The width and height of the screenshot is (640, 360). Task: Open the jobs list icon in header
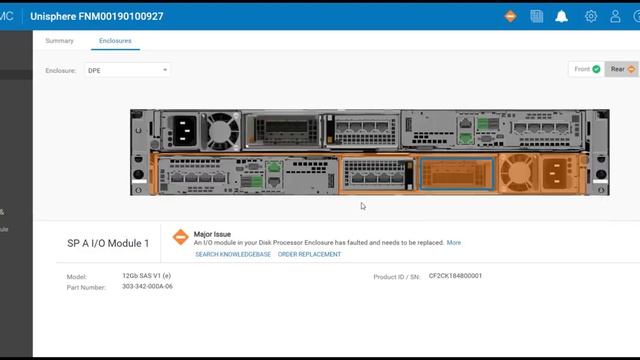(537, 16)
